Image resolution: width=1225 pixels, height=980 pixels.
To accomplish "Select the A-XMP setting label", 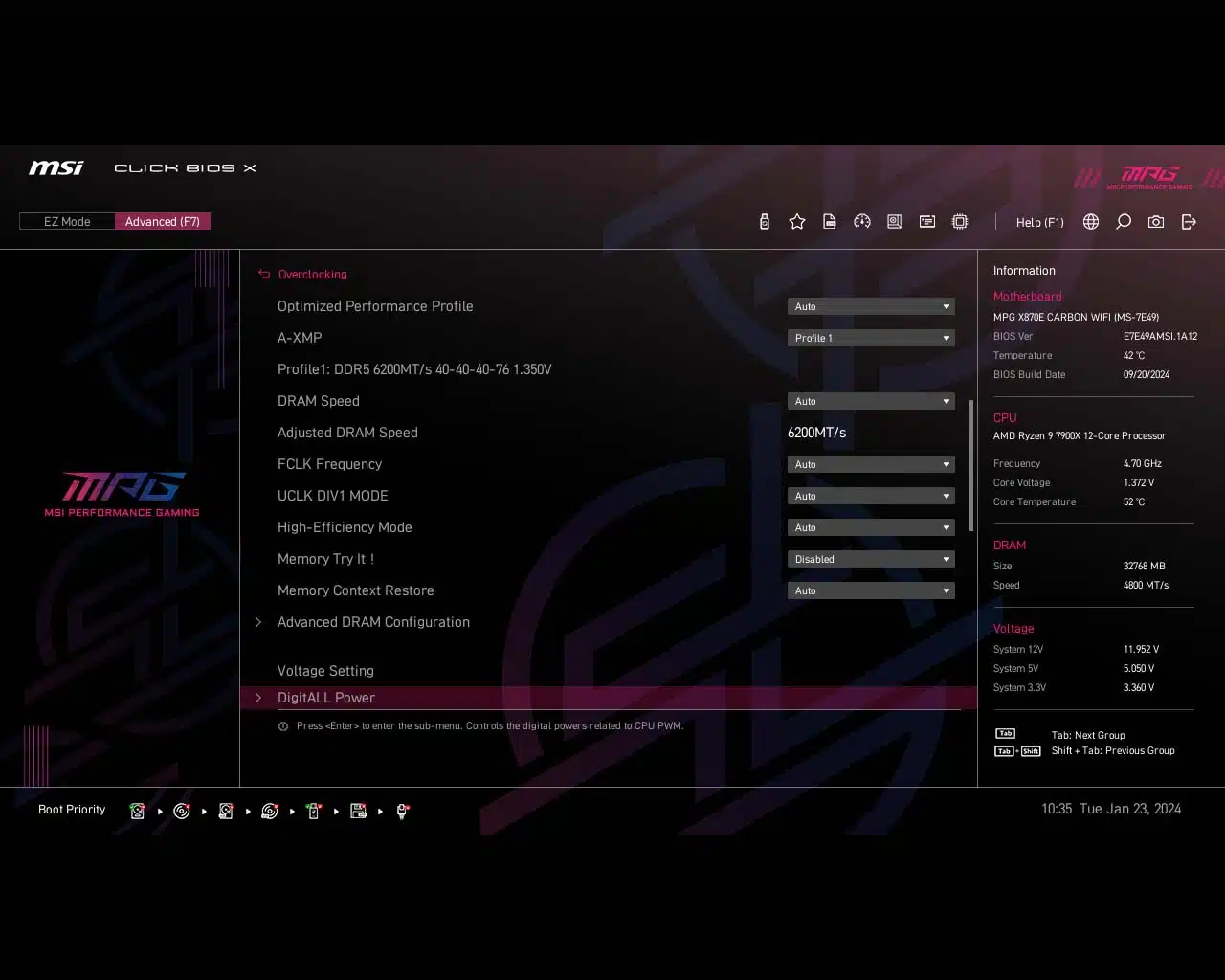I will (300, 338).
